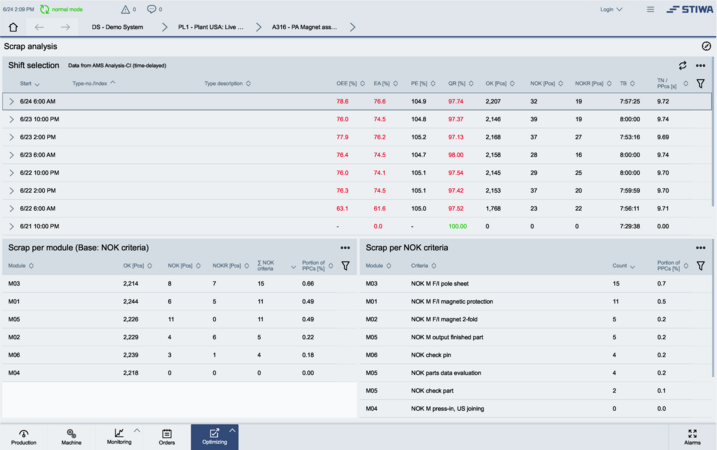The image size is (717, 450).
Task: Sort Scrap per module by Σ NOK criteria
Action: coord(277,266)
